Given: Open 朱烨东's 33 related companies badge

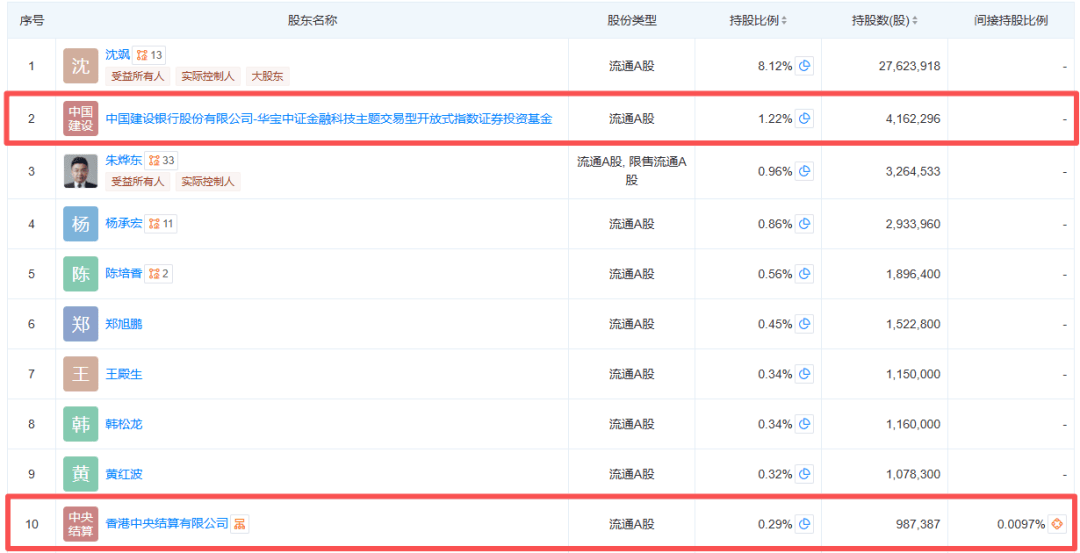Looking at the screenshot, I should (x=160, y=160).
